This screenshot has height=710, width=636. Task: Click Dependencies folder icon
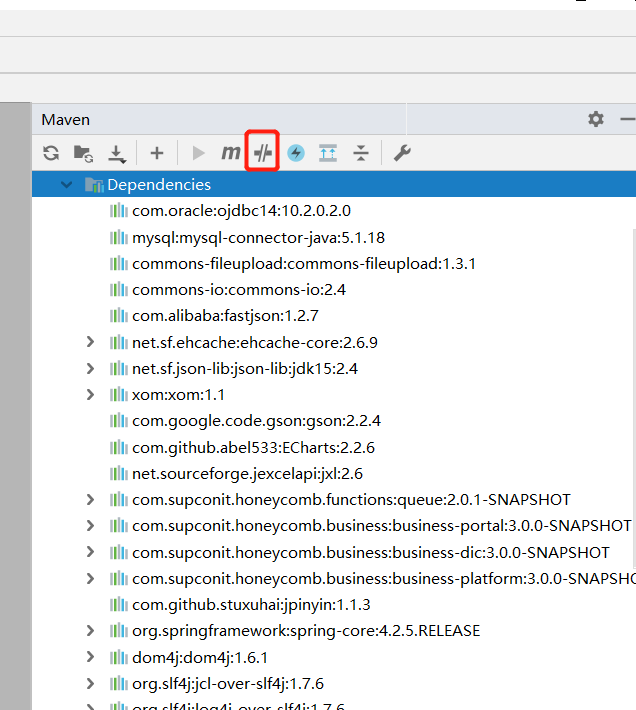[x=94, y=185]
